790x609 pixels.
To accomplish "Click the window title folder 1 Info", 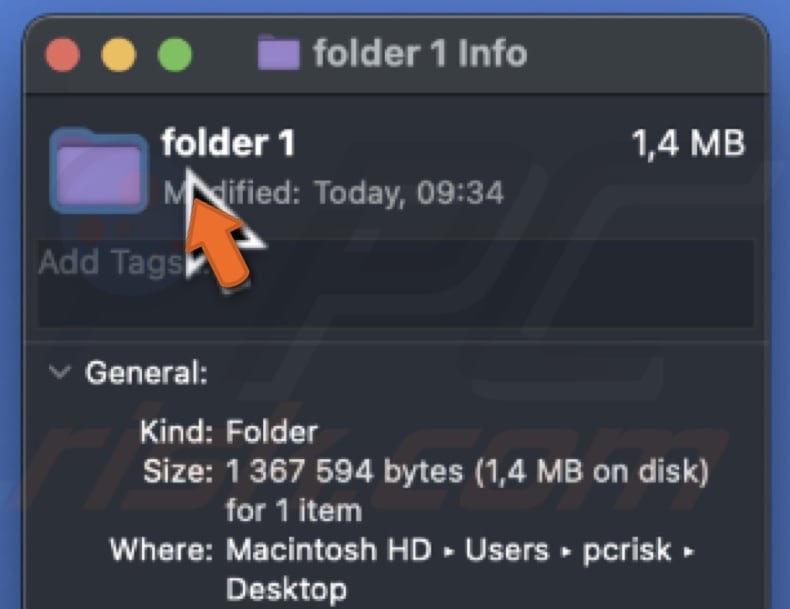I will coord(419,53).
